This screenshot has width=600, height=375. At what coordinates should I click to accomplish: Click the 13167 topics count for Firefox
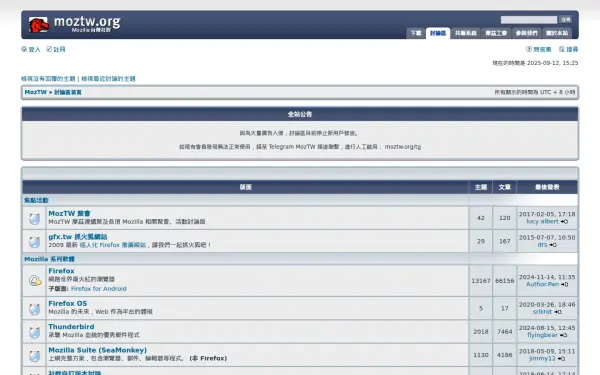[481, 281]
